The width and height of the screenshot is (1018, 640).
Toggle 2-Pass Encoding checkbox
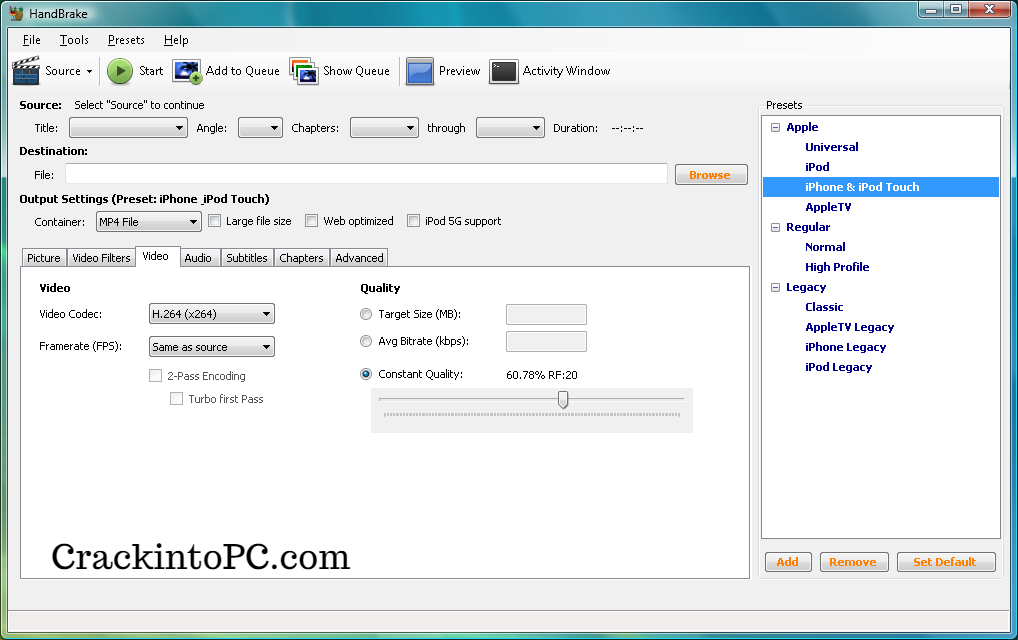click(x=155, y=375)
